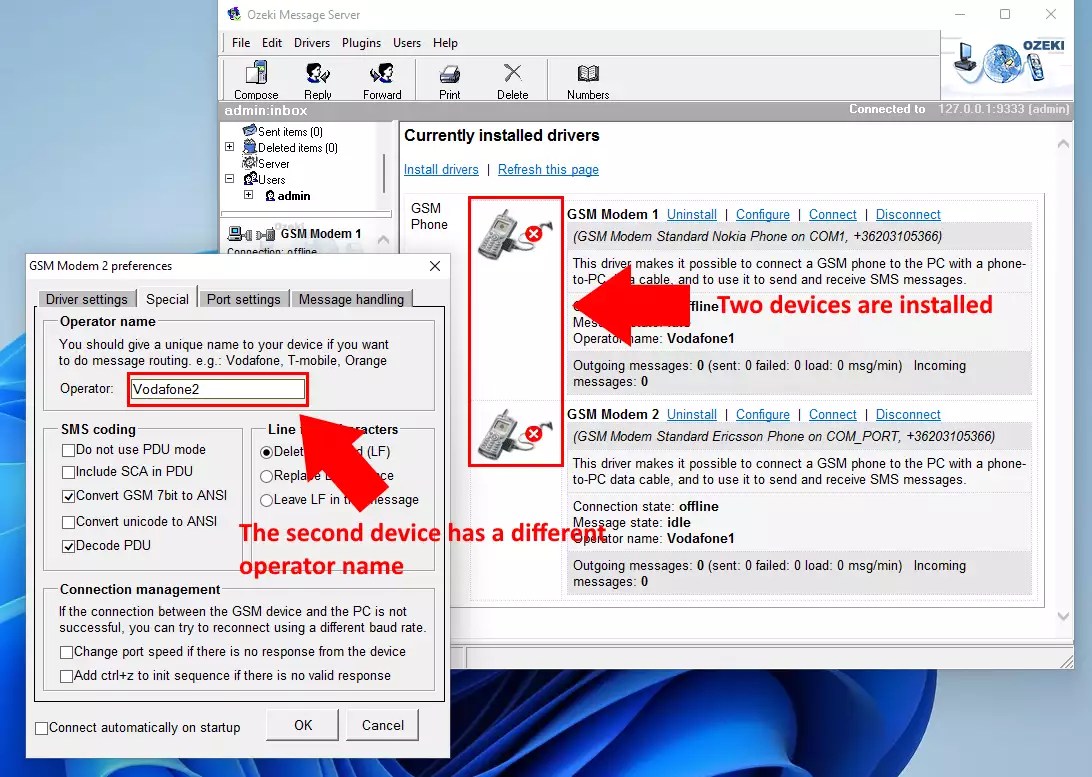Open the Help menu
The width and height of the screenshot is (1092, 777).
[445, 43]
